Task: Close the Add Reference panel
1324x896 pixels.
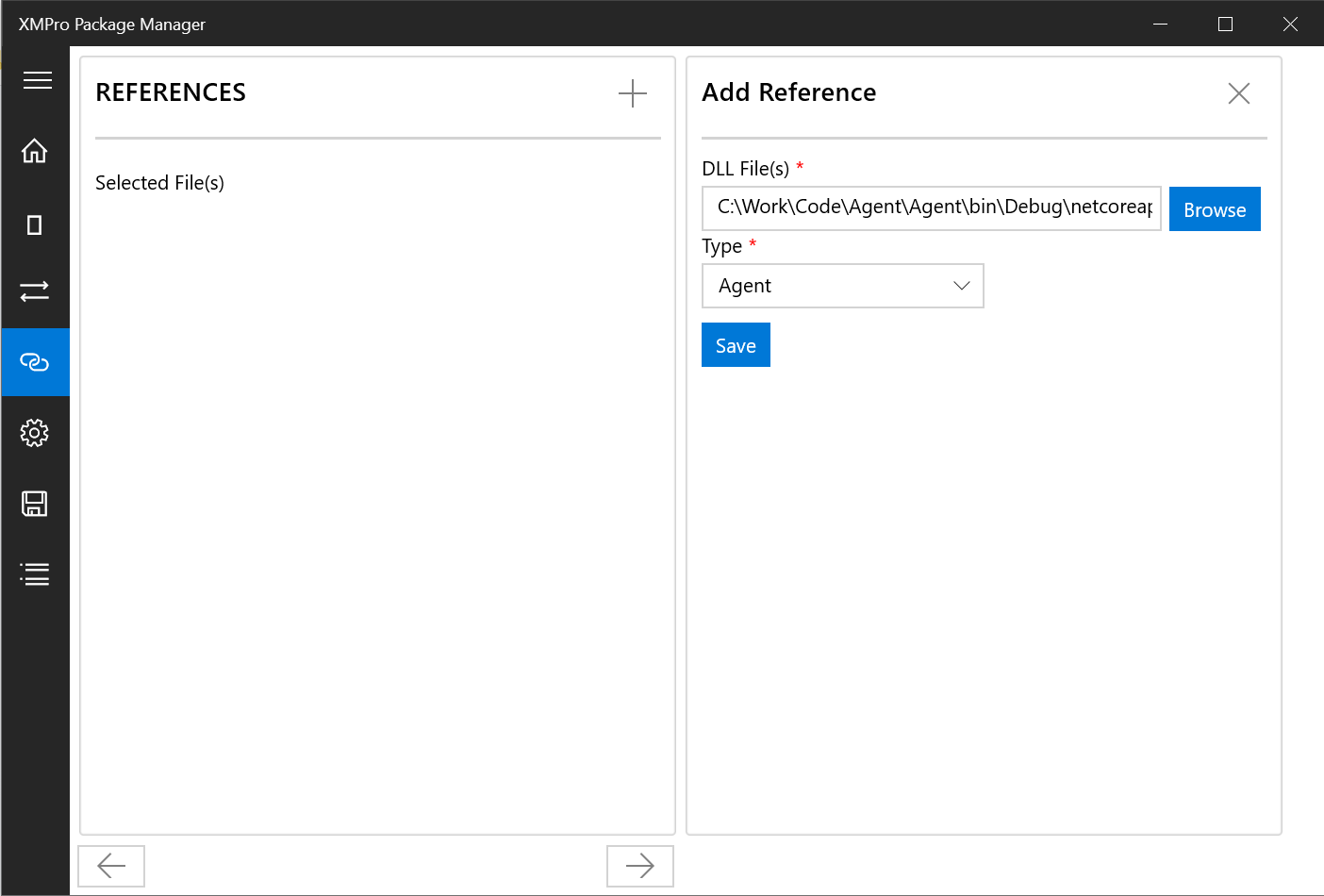Action: pyautogui.click(x=1238, y=92)
